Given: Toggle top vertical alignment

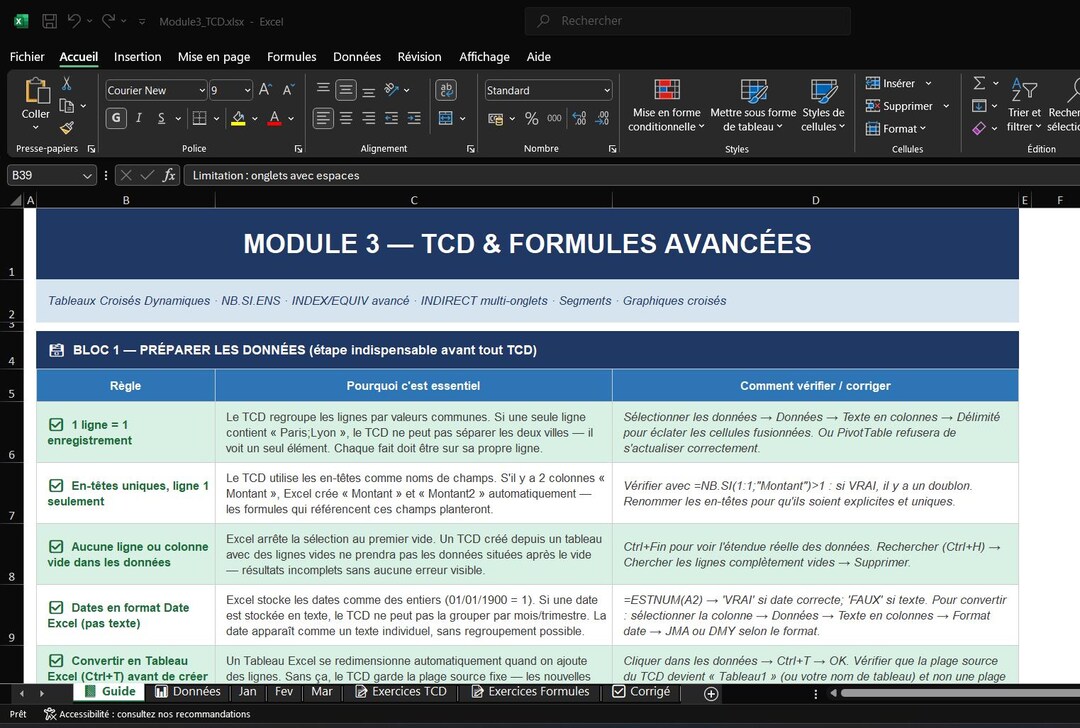Looking at the screenshot, I should coord(323,90).
